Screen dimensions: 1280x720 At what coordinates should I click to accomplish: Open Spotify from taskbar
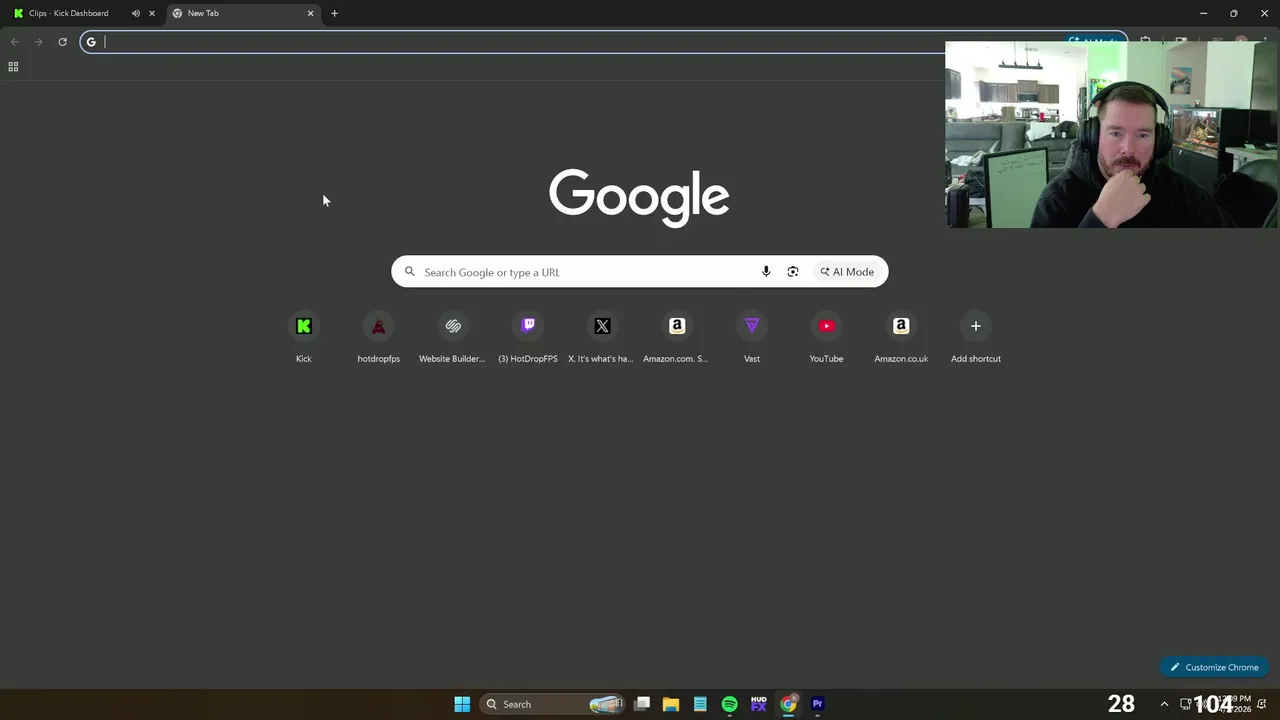pos(730,704)
